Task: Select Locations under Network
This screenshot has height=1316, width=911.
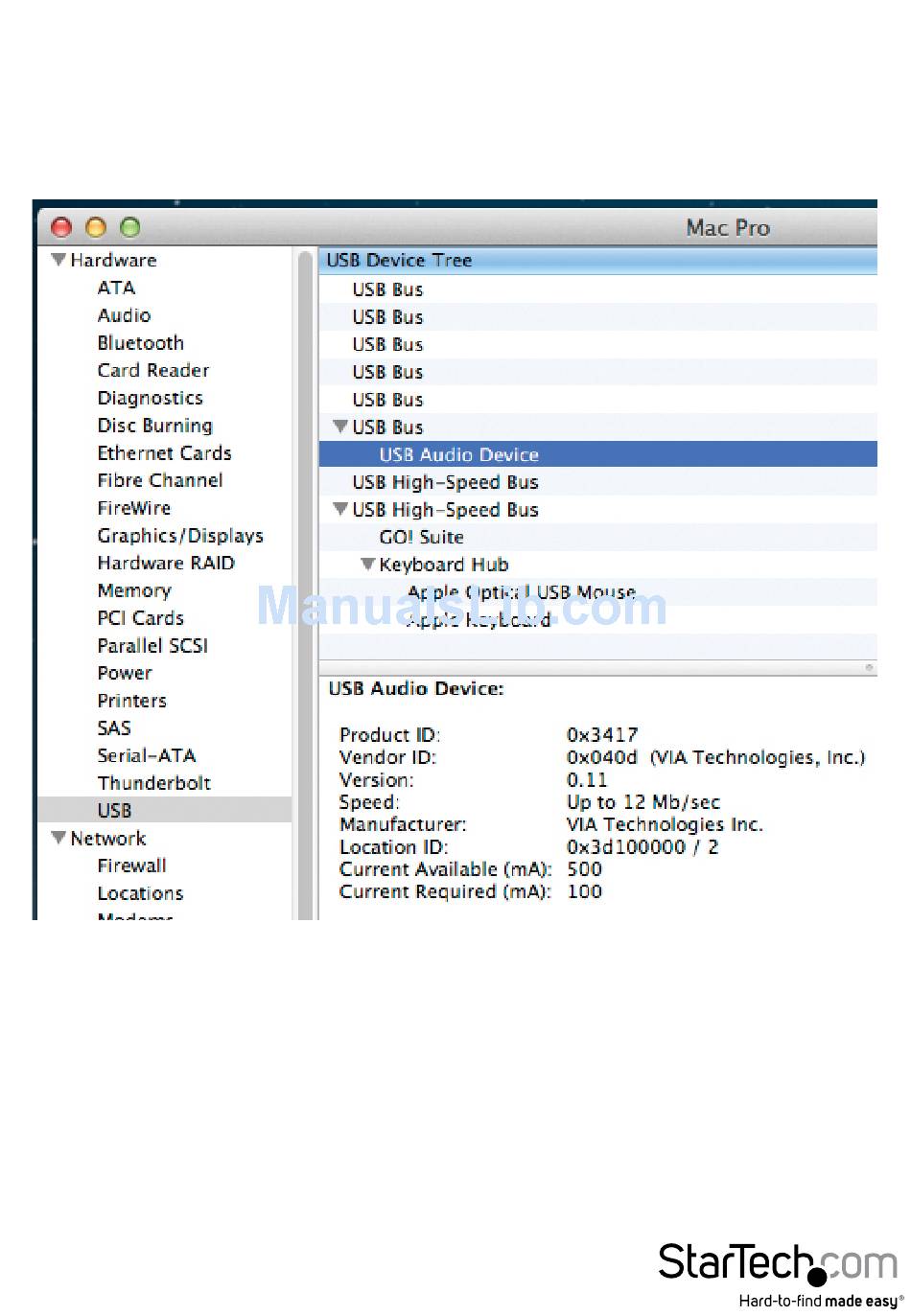Action: pos(140,893)
